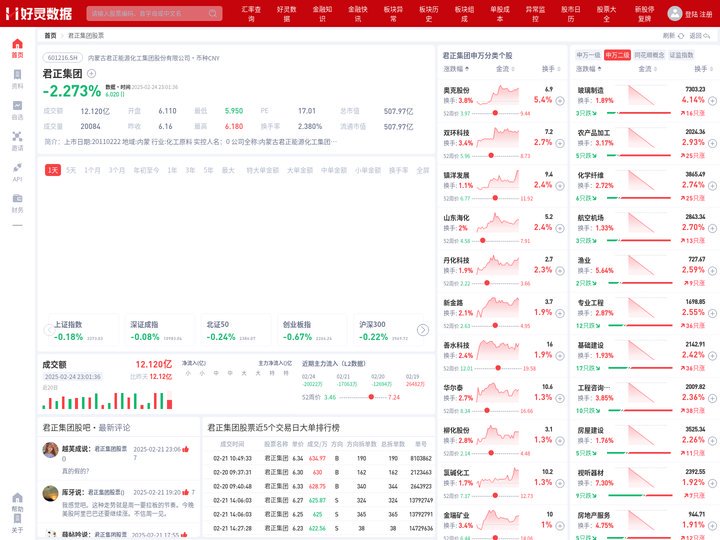
Task: Click the 刷新 refresh icon
Action: click(x=681, y=36)
